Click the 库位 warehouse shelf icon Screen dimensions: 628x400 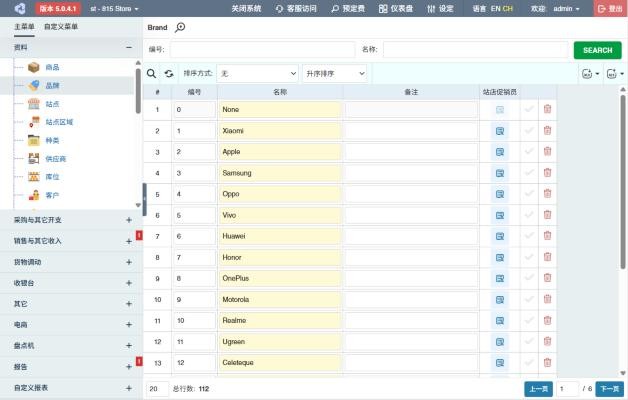coord(34,177)
